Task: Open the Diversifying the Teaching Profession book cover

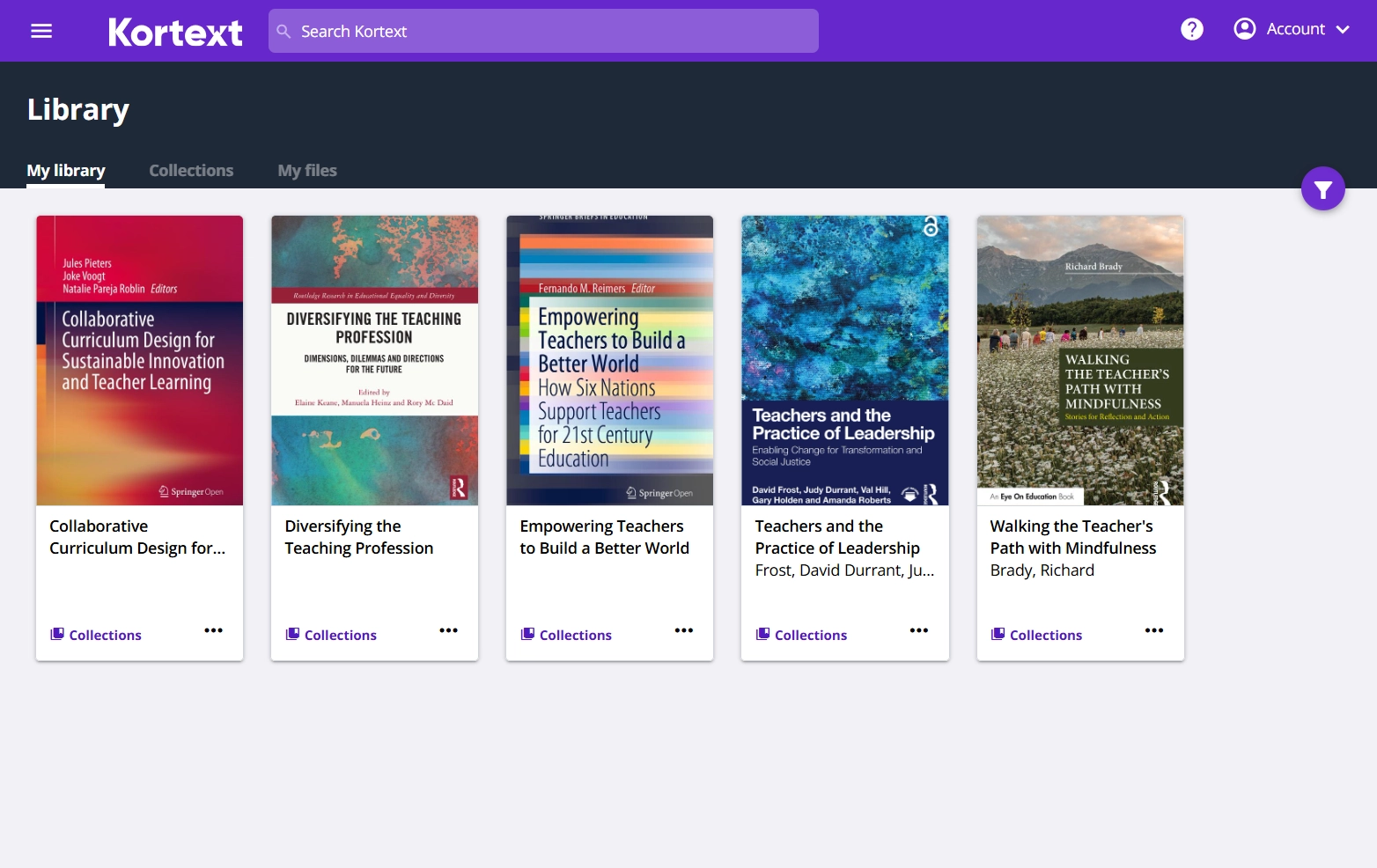Action: click(374, 360)
